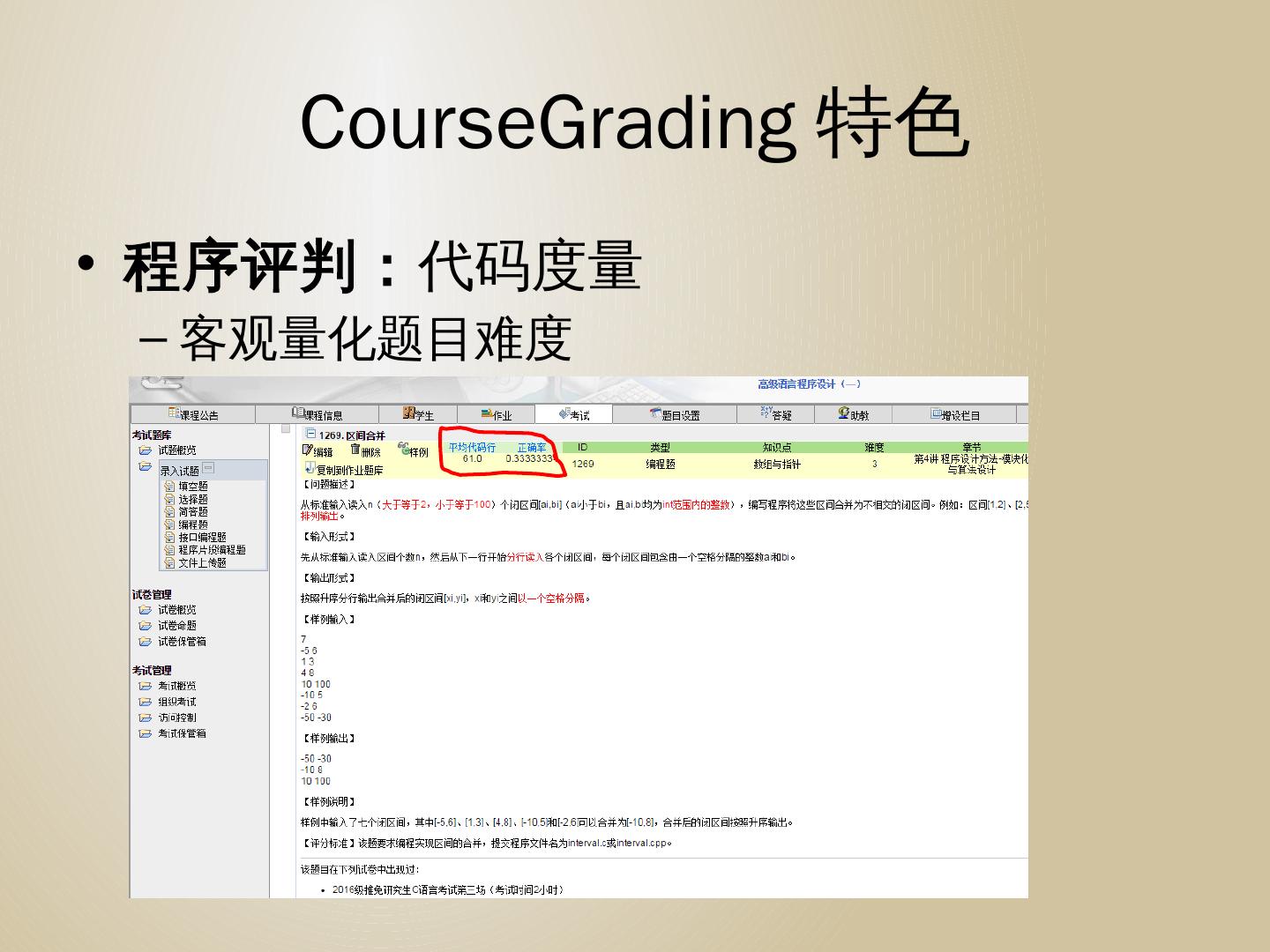Edit question with the 编辑 pencil icon
Viewport: 1270px width, 952px height.
tap(308, 450)
